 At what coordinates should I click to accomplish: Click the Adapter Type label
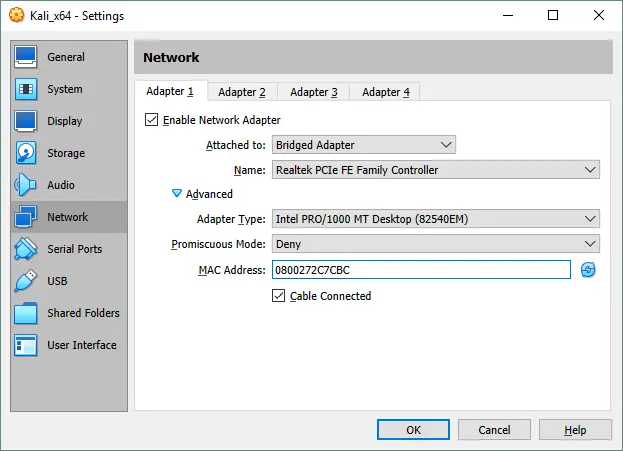231,219
